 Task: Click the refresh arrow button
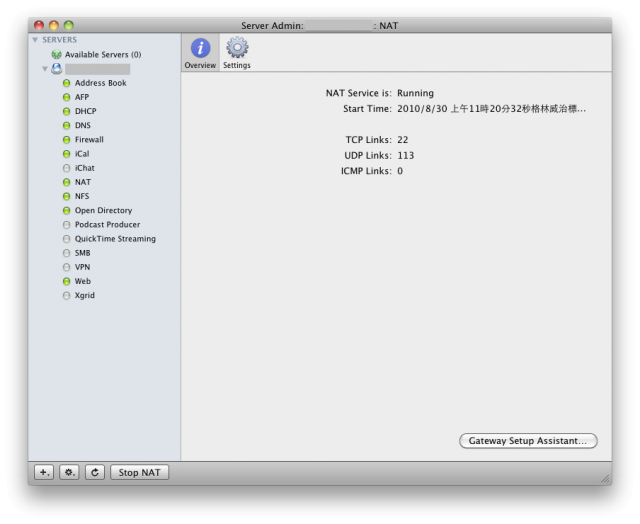(x=95, y=472)
